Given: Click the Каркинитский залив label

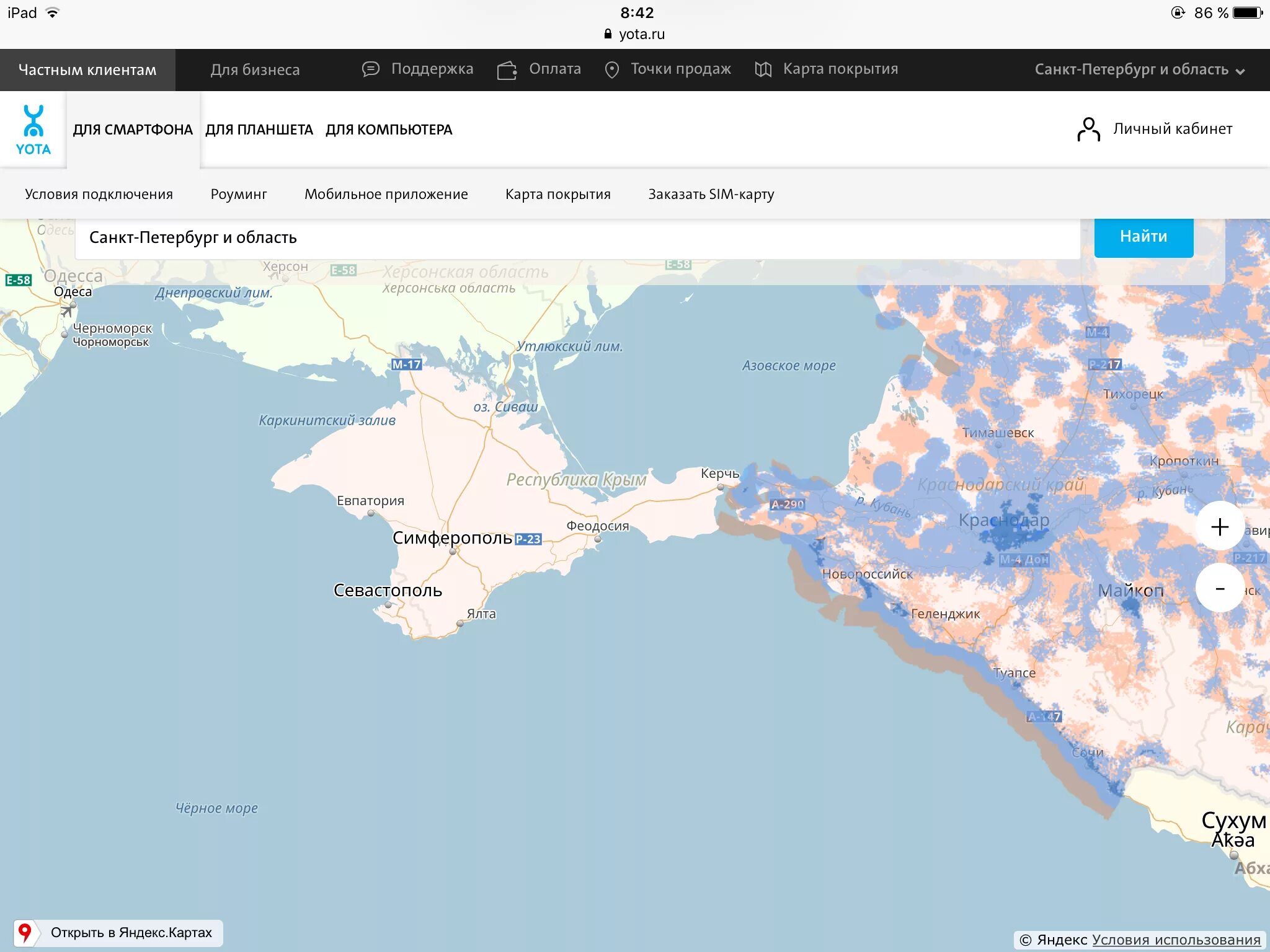Looking at the screenshot, I should click(x=327, y=420).
